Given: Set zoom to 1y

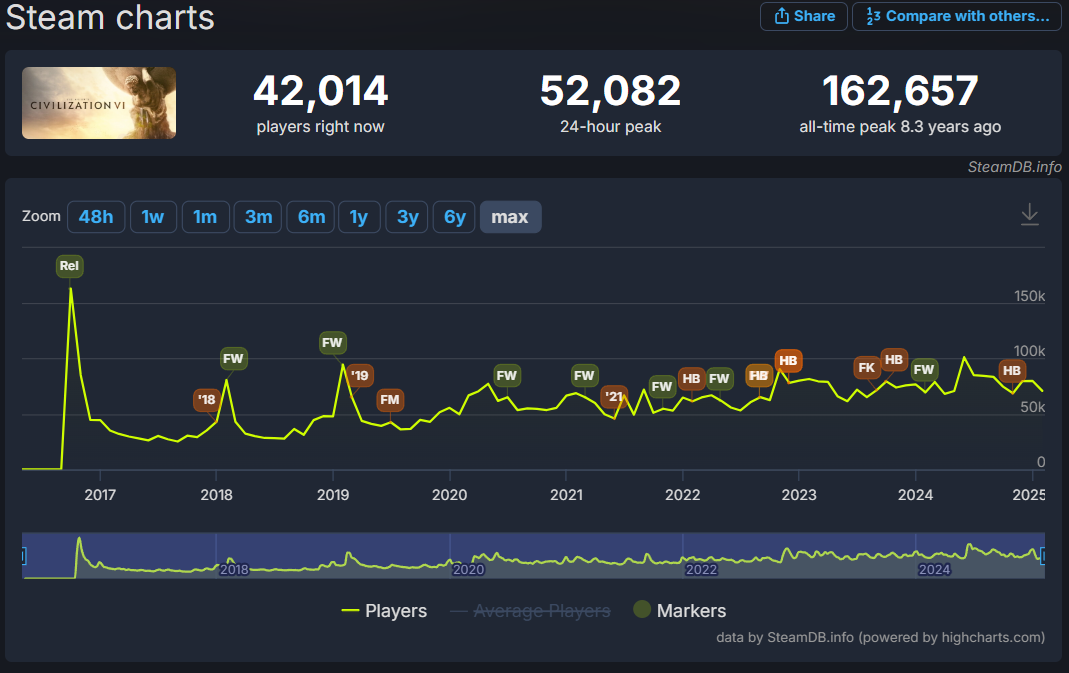Looking at the screenshot, I should pos(359,217).
